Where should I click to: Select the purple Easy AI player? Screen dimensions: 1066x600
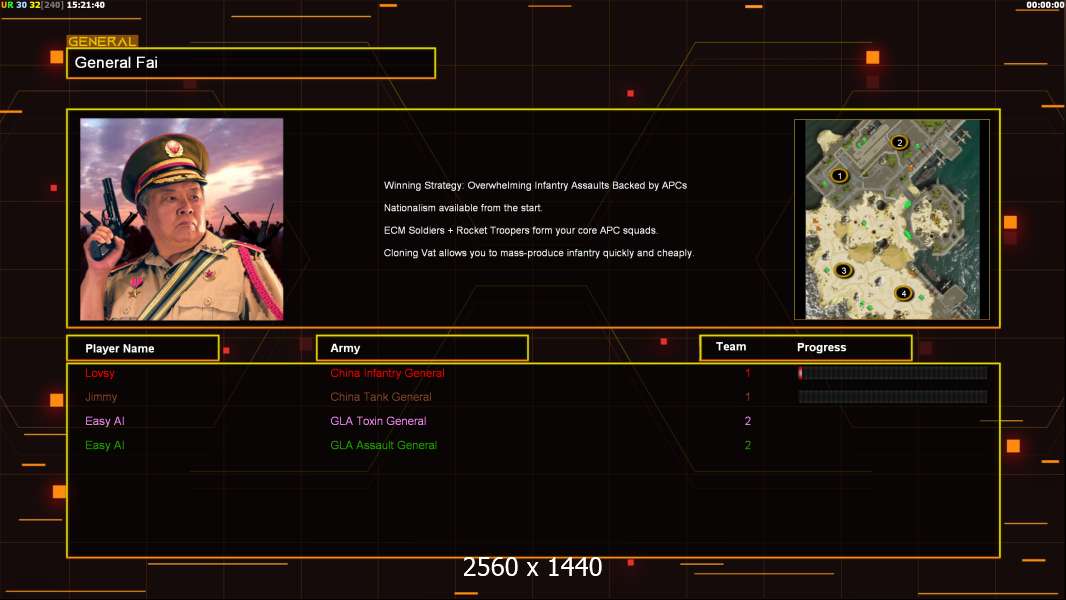coord(105,421)
